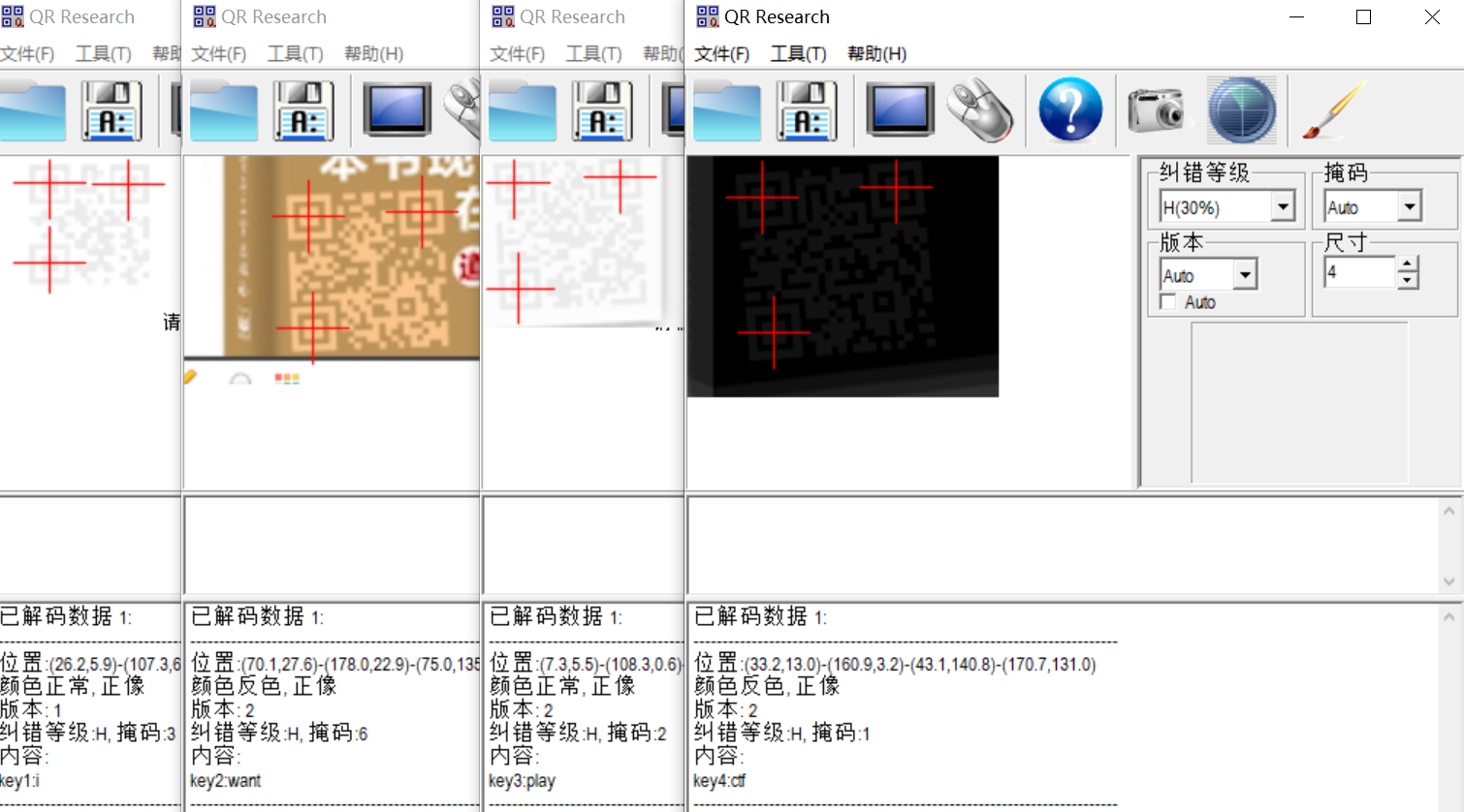This screenshot has height=812, width=1464.
Task: Select decoded text key4:ctf
Action: tap(719, 781)
